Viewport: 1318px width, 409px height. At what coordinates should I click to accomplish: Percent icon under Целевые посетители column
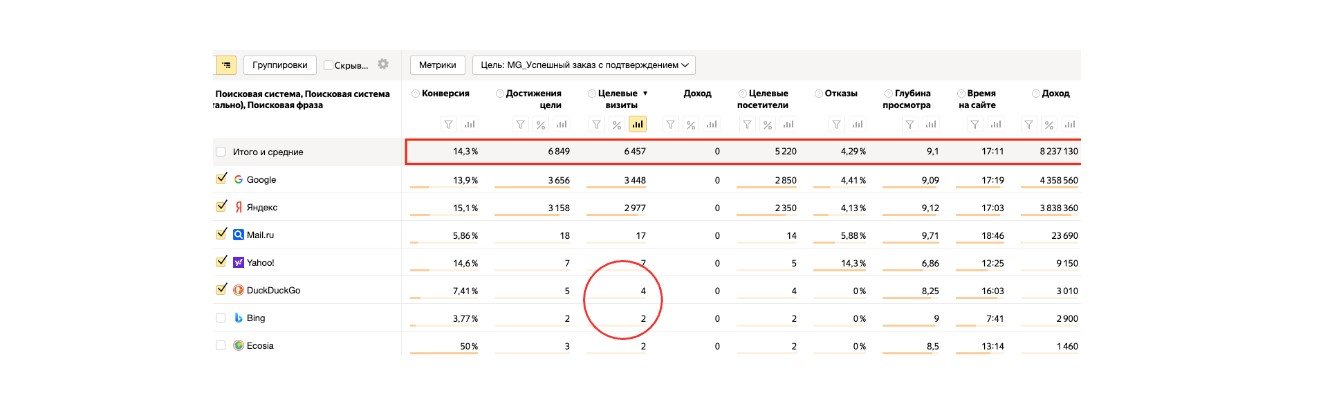click(767, 124)
